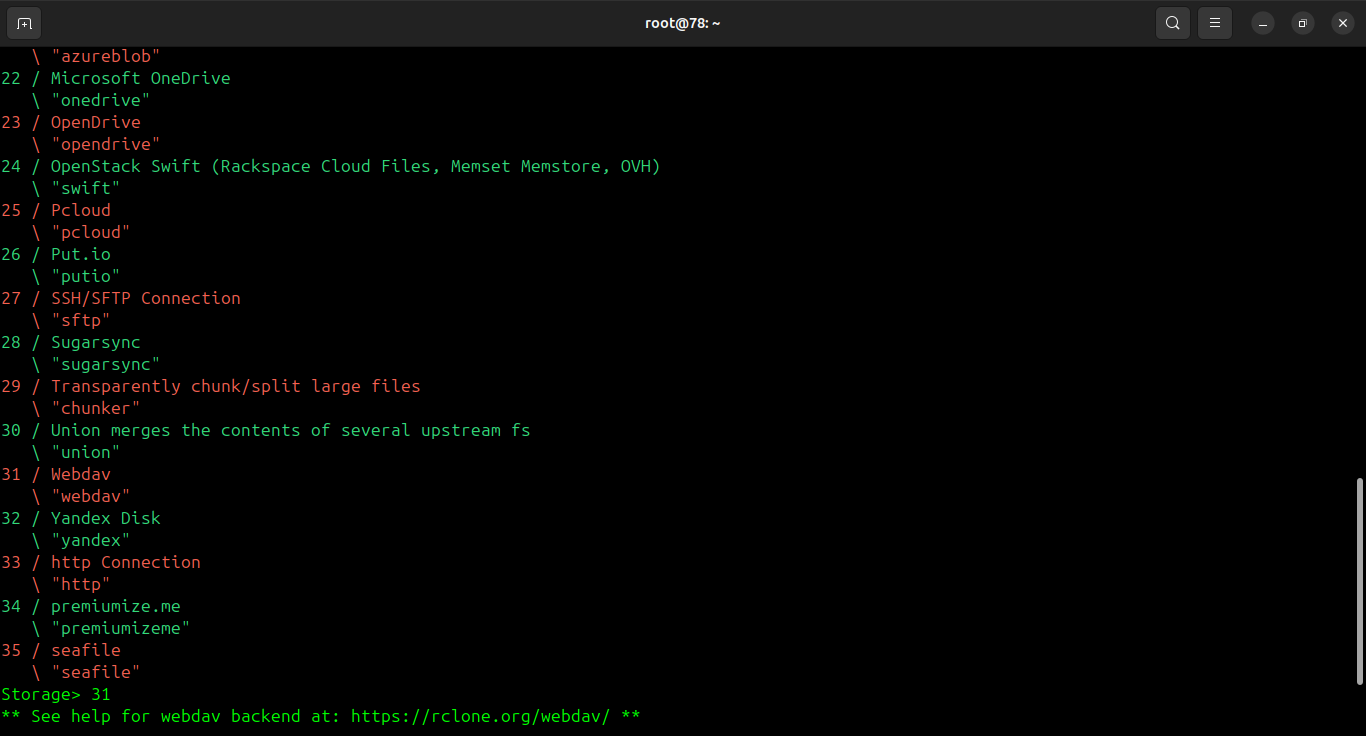Image resolution: width=1366 pixels, height=736 pixels.
Task: Restore down the terminal window
Action: coord(1302,23)
